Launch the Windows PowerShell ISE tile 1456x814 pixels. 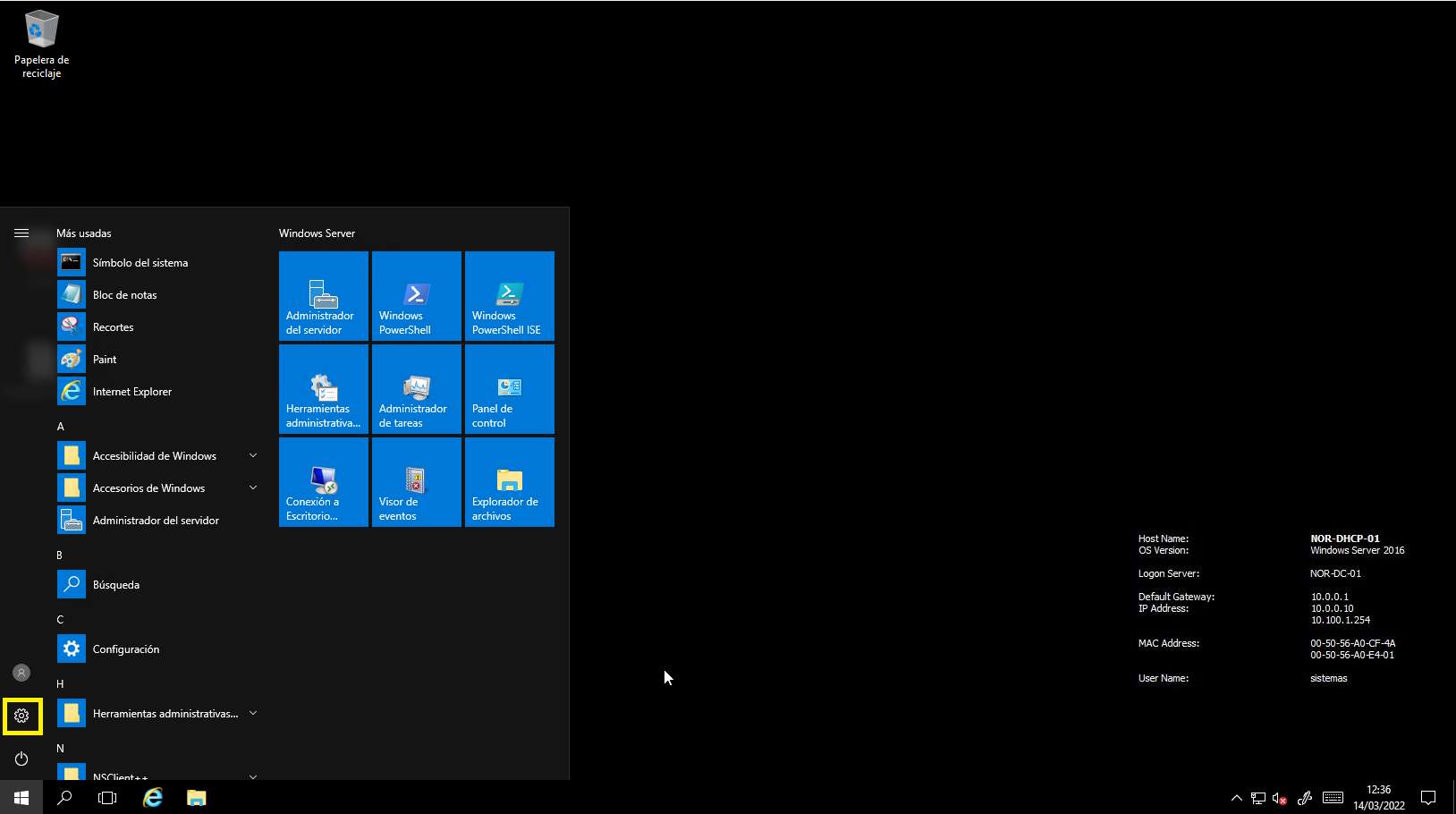pyautogui.click(x=510, y=296)
